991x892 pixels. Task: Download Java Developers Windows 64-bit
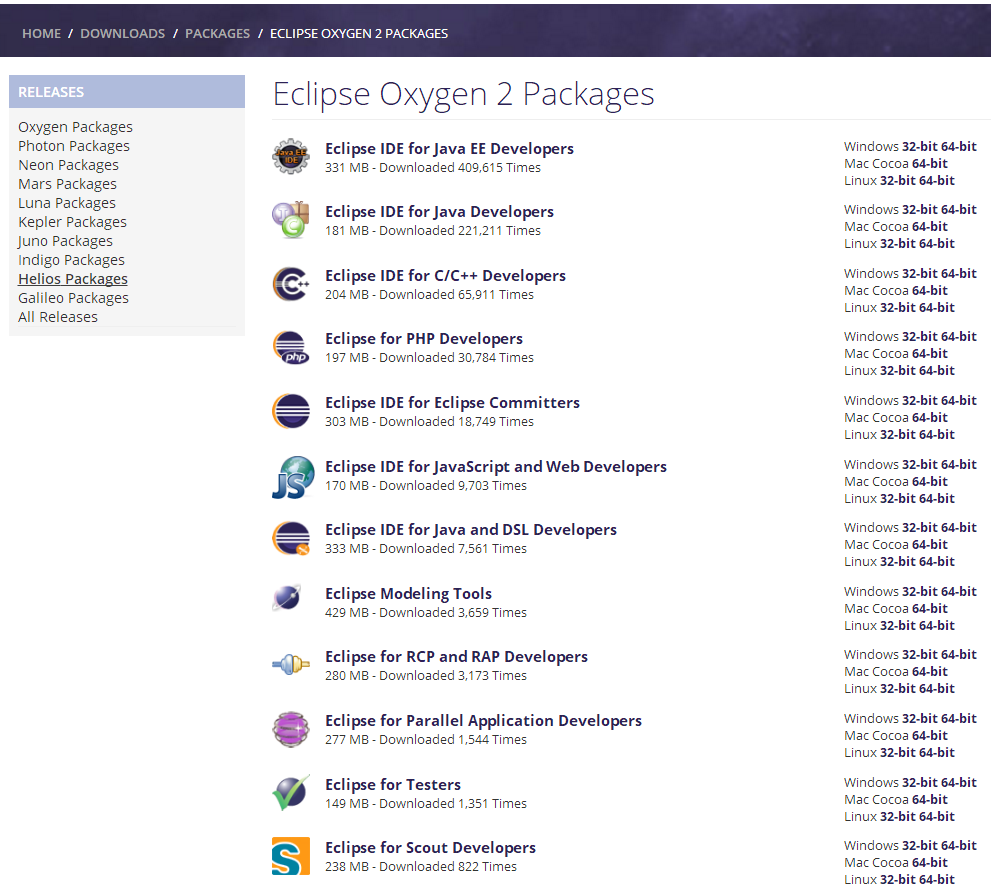(x=959, y=210)
